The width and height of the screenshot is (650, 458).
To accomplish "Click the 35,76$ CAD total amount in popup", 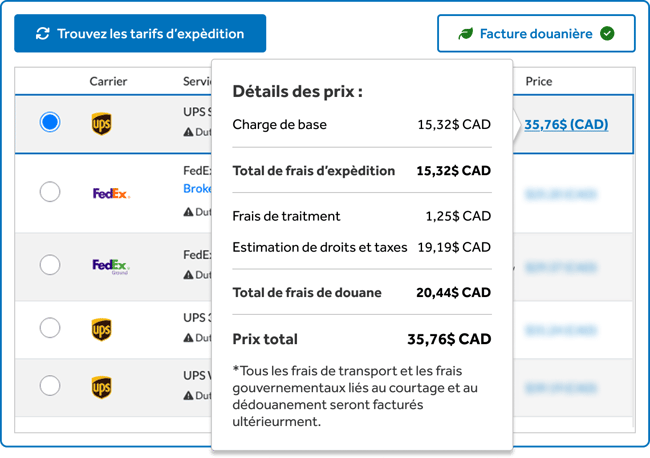I will (449, 339).
